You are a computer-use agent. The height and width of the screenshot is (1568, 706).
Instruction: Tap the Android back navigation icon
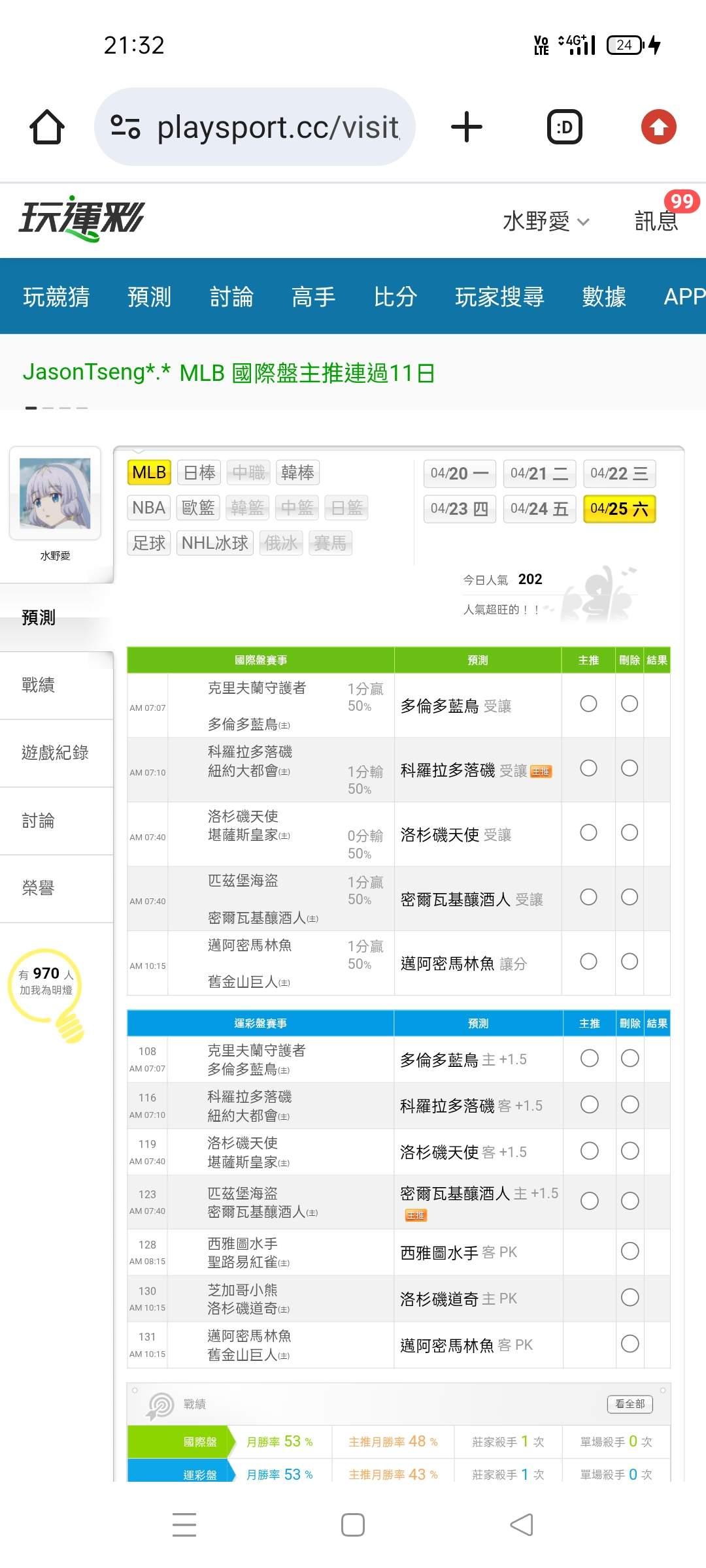(x=521, y=1525)
